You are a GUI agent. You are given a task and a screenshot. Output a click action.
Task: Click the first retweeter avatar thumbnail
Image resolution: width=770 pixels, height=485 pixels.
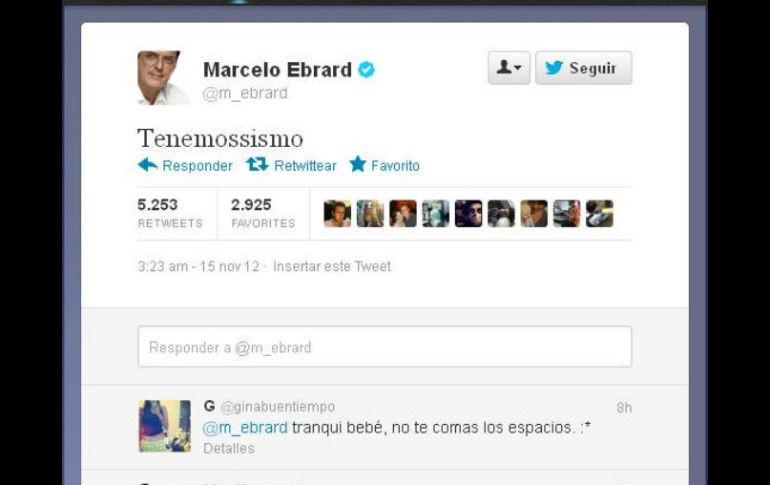click(x=337, y=214)
